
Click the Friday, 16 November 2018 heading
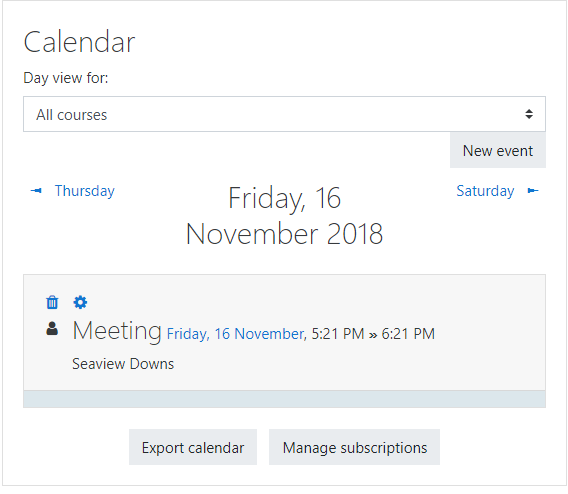coord(284,216)
